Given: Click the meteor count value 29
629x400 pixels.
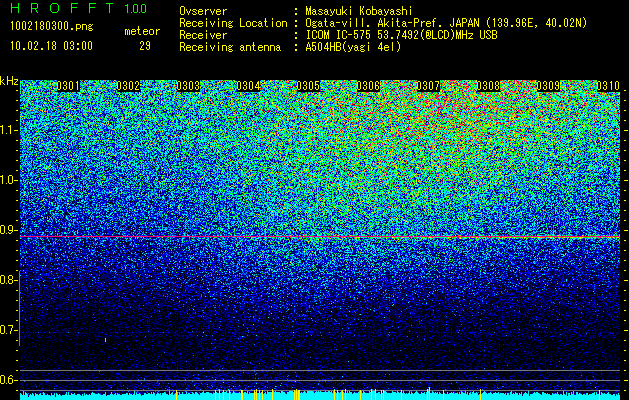Looking at the screenshot, I should point(145,46).
